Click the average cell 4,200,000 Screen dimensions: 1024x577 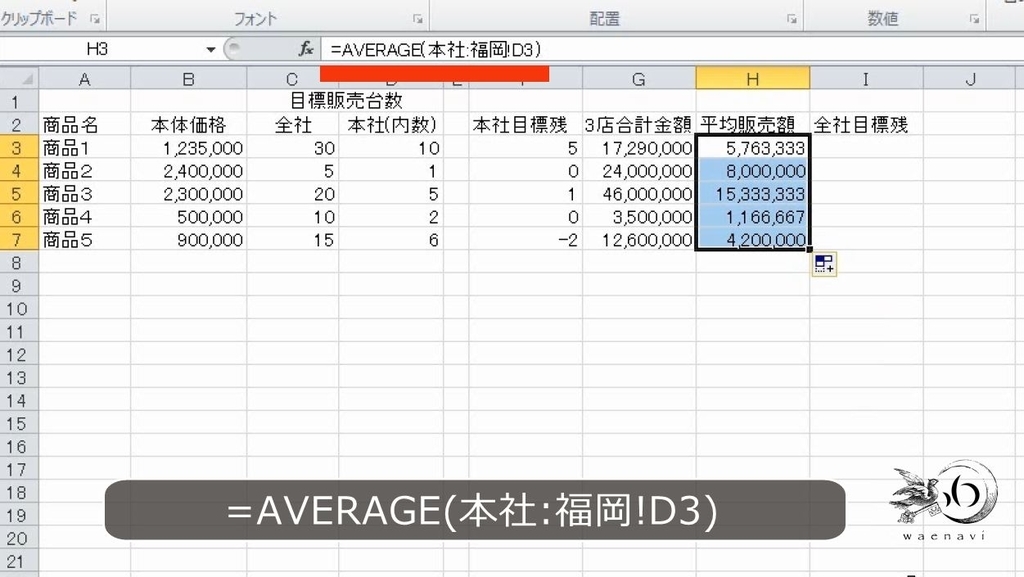[x=752, y=240]
